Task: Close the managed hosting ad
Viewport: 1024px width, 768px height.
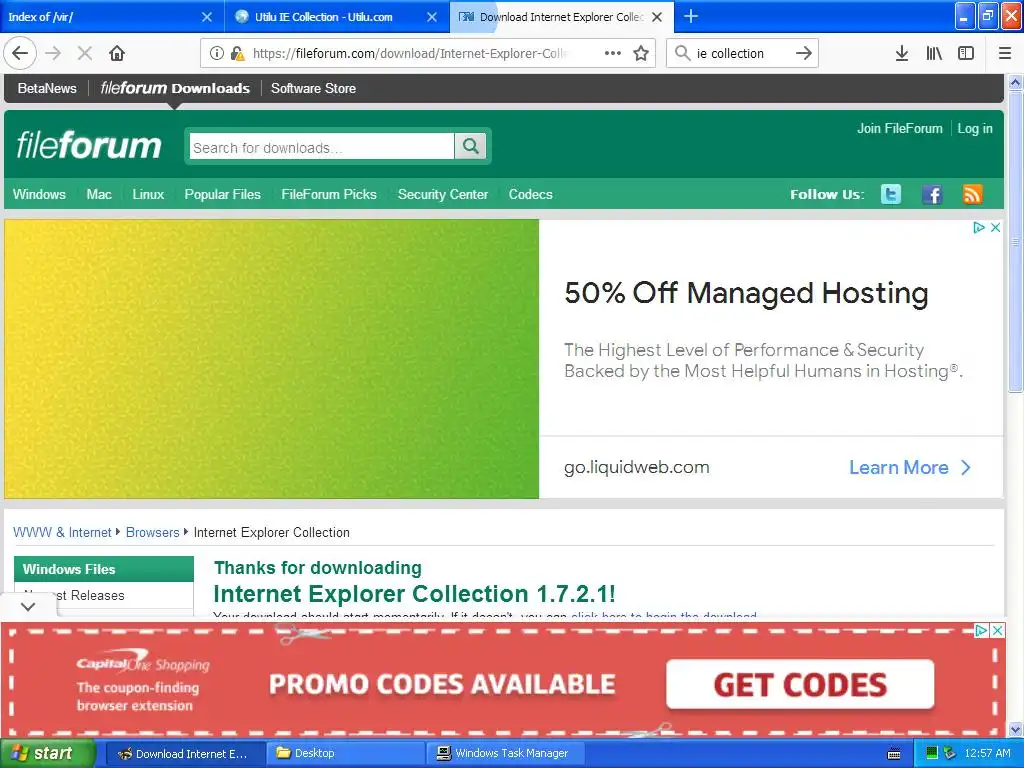Action: (995, 227)
